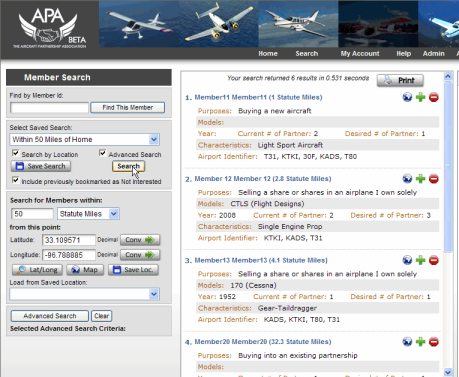Open Select Saved Search dropdown
The image size is (459, 377).
coord(84,139)
